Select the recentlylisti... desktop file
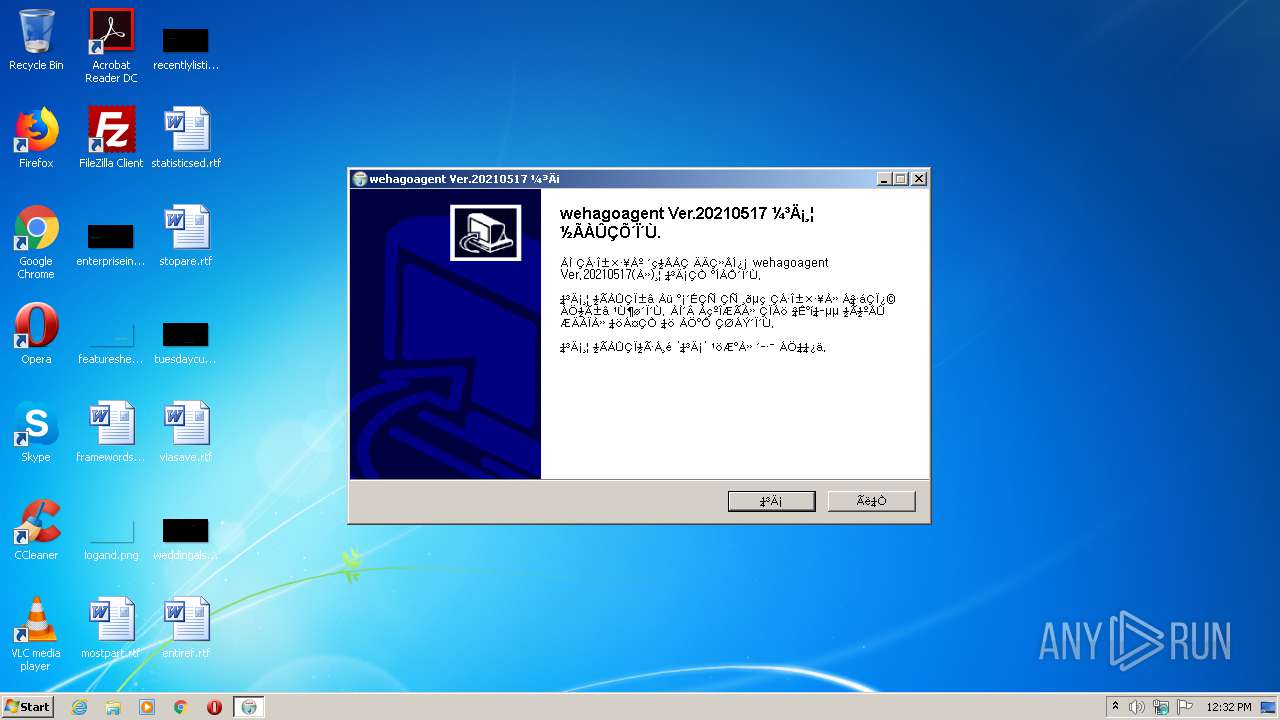Screen dimensions: 1280x720 coord(186,48)
